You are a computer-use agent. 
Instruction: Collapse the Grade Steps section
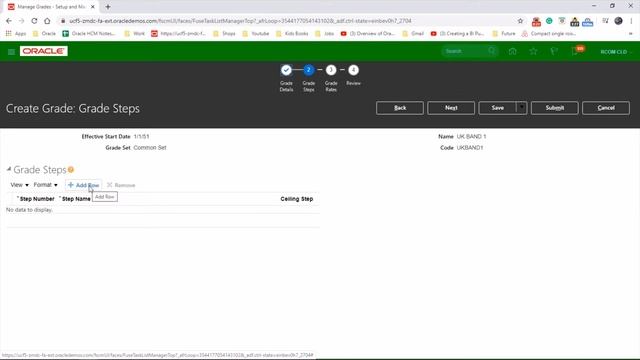click(9, 169)
